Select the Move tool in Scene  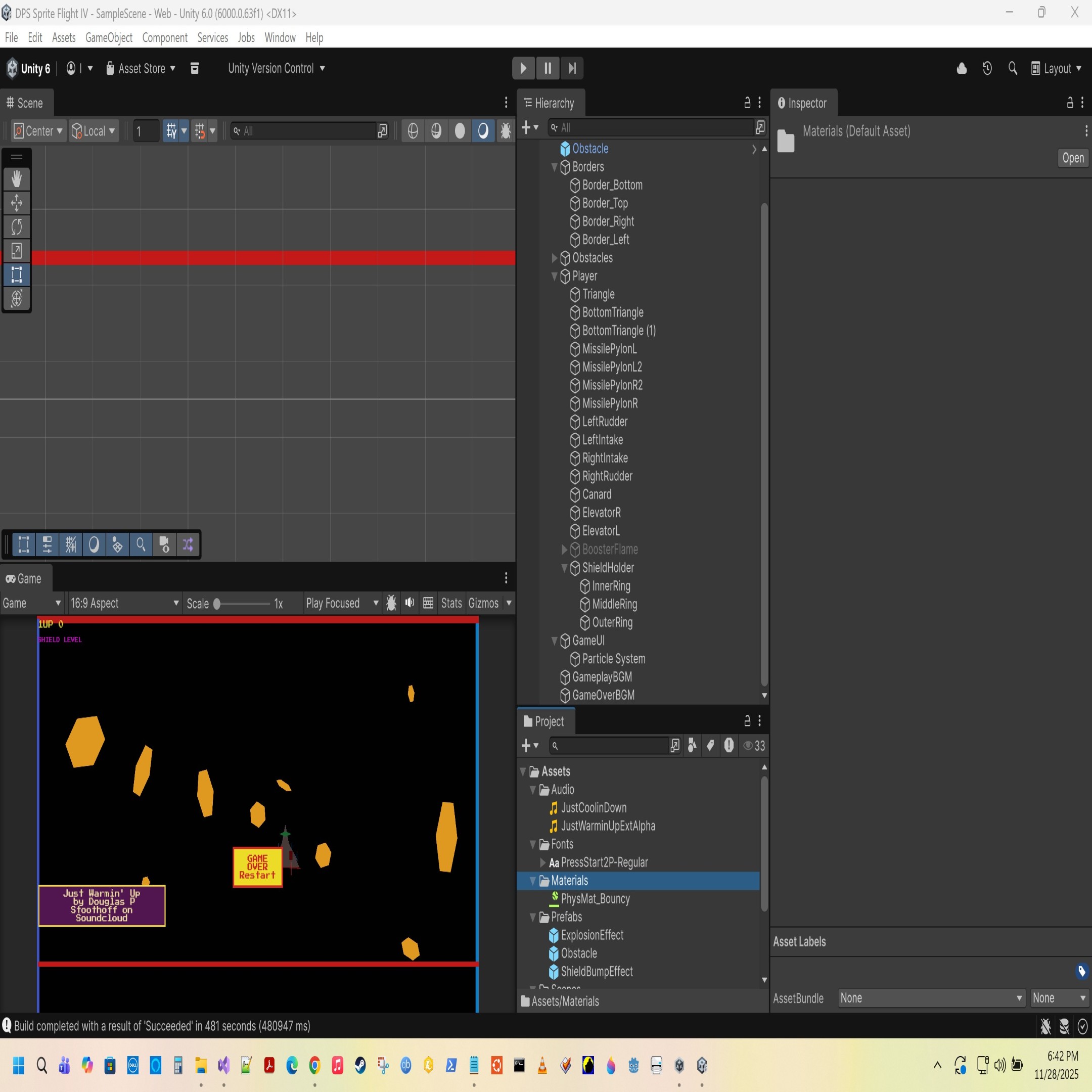click(x=16, y=202)
